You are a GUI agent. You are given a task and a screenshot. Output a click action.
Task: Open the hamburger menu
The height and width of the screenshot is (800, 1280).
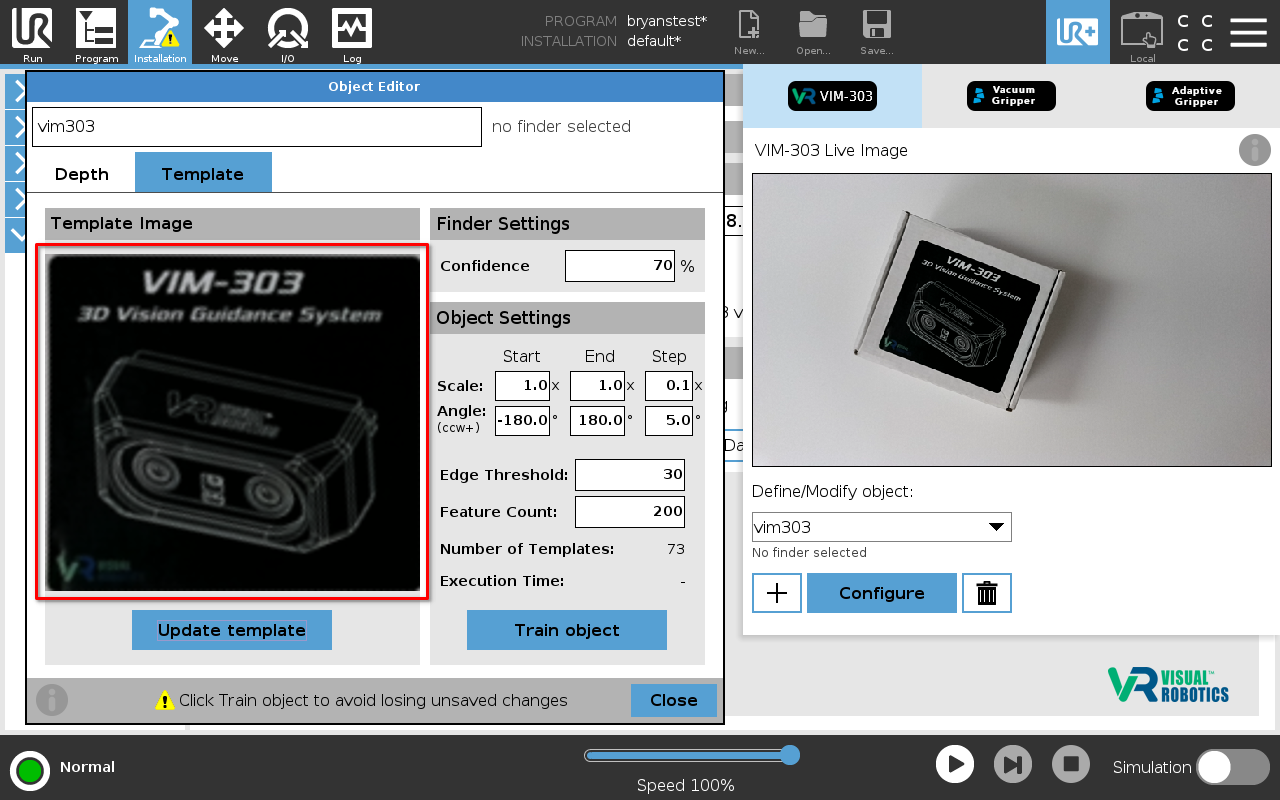[1248, 32]
